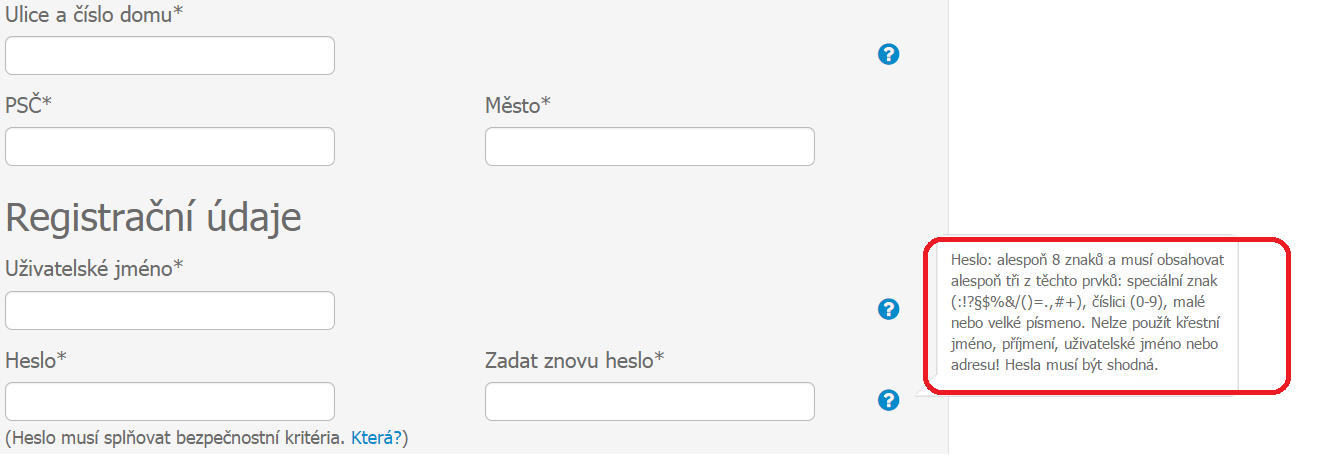Click the Město field label

(518, 105)
